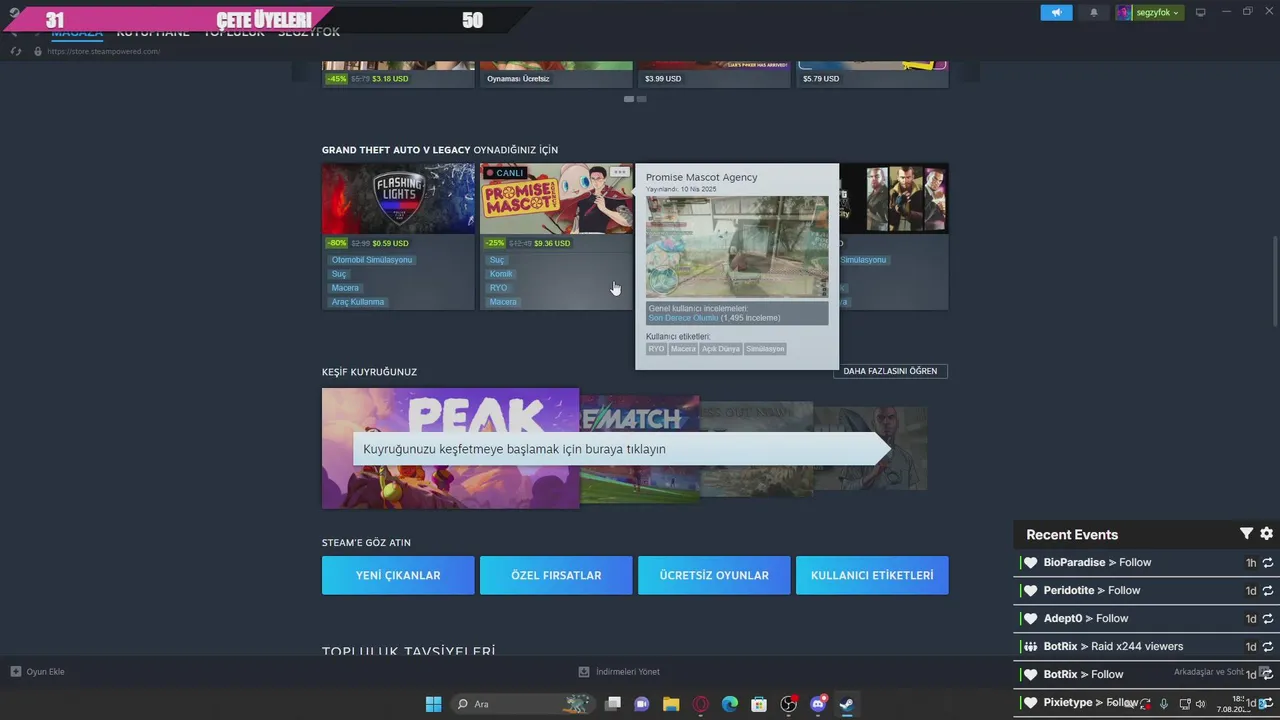Click the Promise Mascot Agency tooltip title
Screen dimensions: 1280x720
tap(701, 177)
